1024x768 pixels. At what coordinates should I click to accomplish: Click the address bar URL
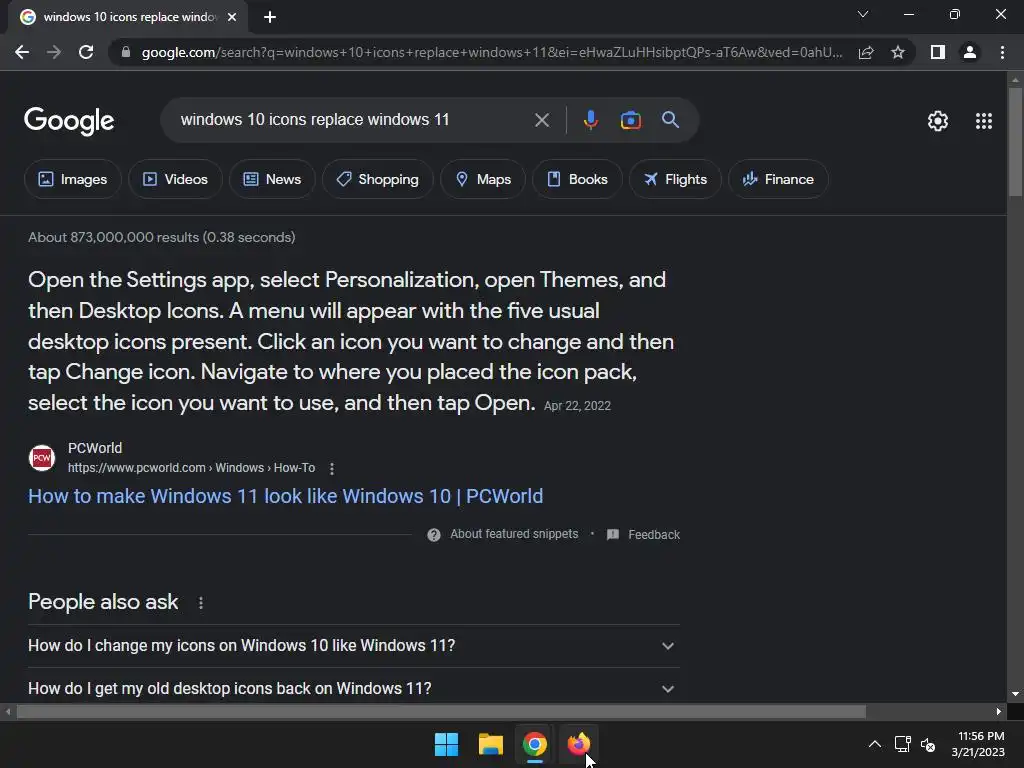point(492,52)
